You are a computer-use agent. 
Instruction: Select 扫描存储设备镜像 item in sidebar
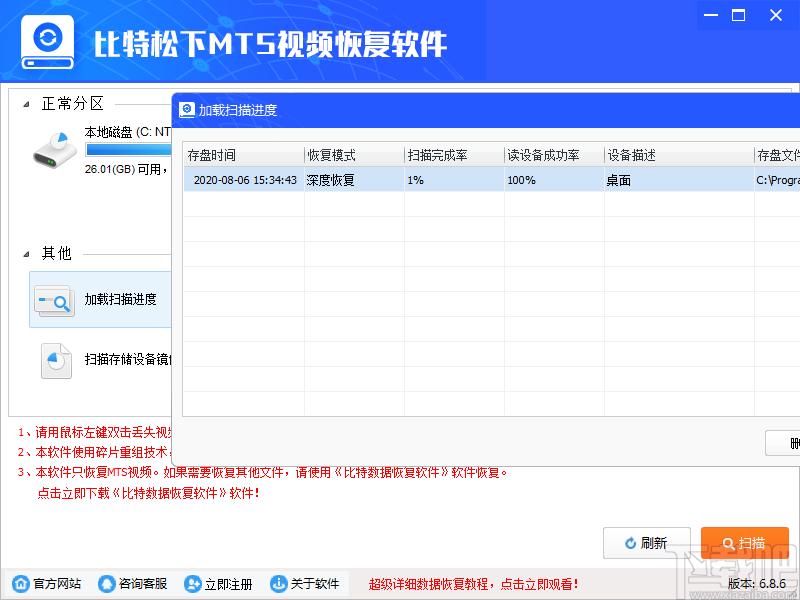[101, 360]
